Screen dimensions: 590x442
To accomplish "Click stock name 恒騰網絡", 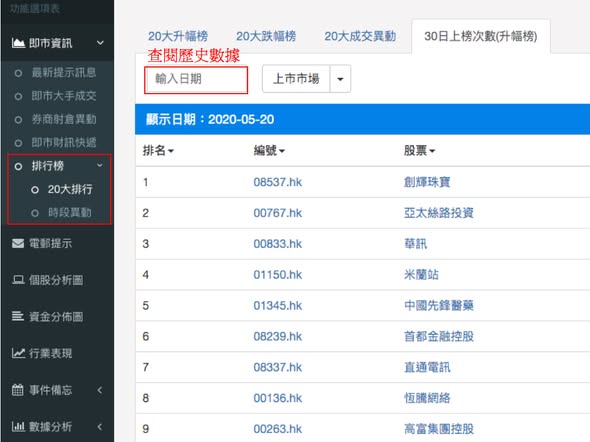I will (x=427, y=398).
